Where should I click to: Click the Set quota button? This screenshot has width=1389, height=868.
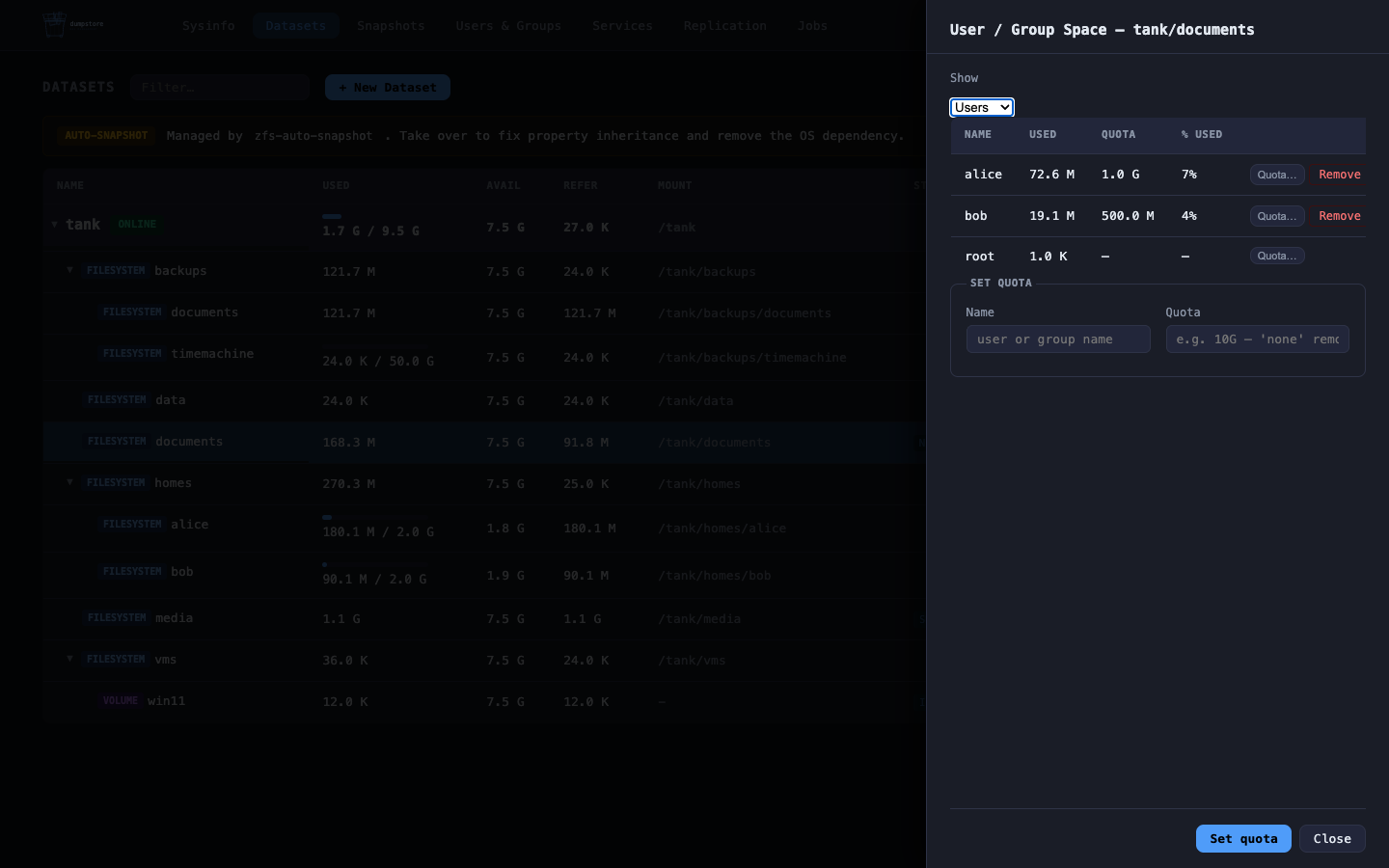point(1243,838)
